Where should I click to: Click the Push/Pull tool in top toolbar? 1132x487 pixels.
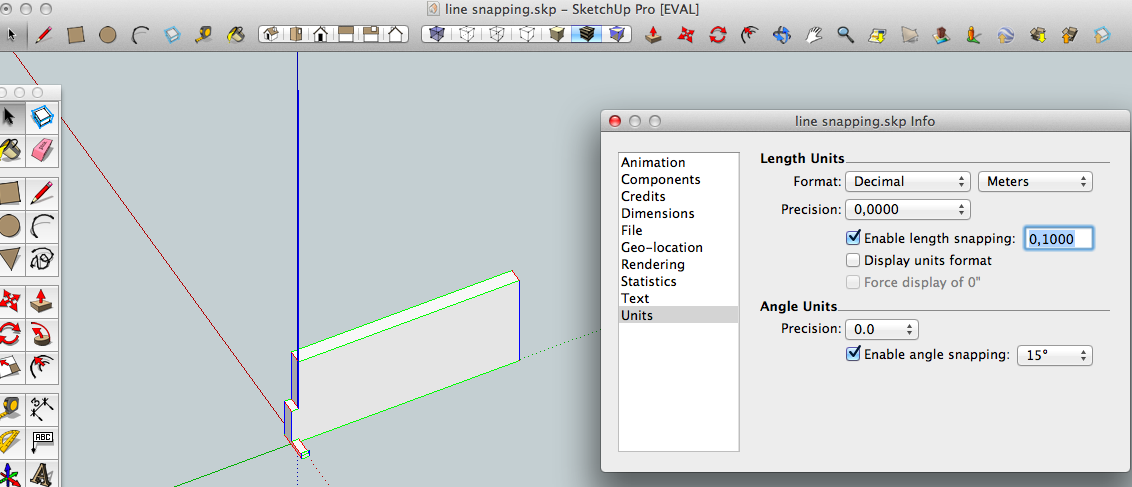(x=653, y=35)
